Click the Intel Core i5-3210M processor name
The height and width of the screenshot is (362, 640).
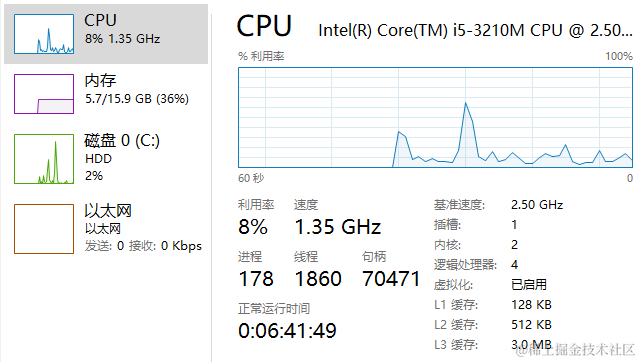pos(475,30)
